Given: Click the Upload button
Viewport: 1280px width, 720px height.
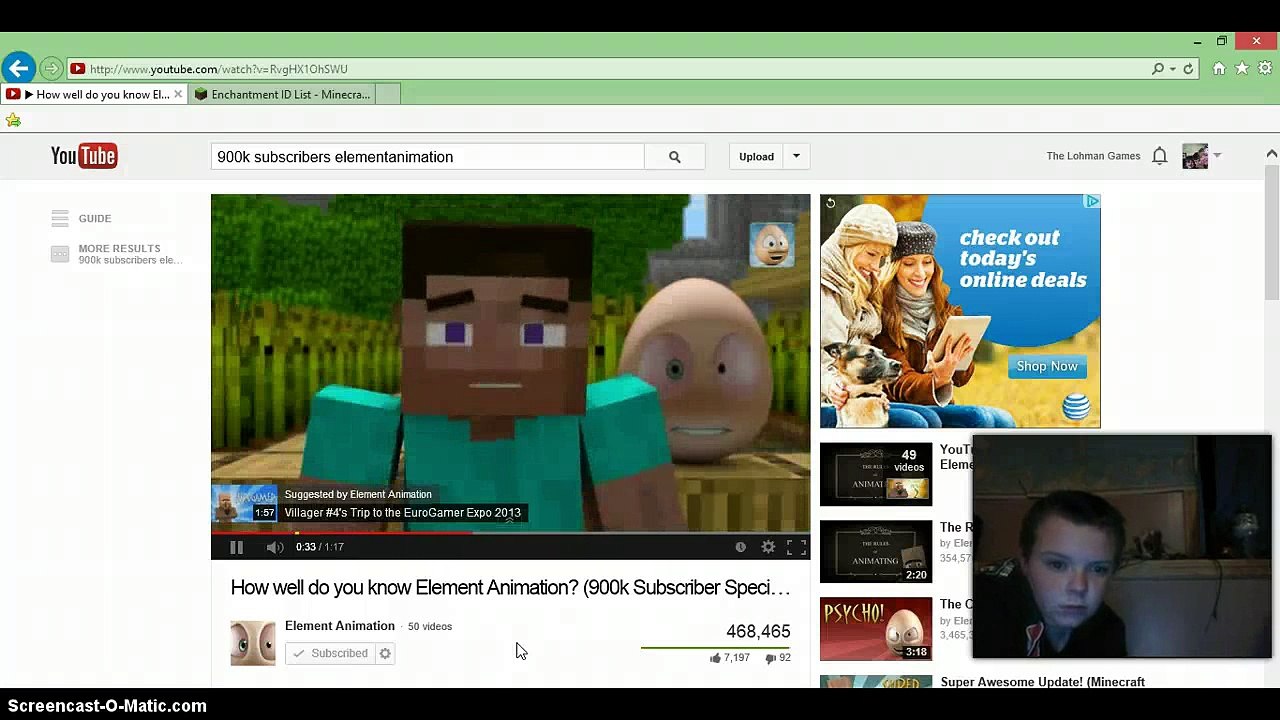Looking at the screenshot, I should click(x=756, y=156).
